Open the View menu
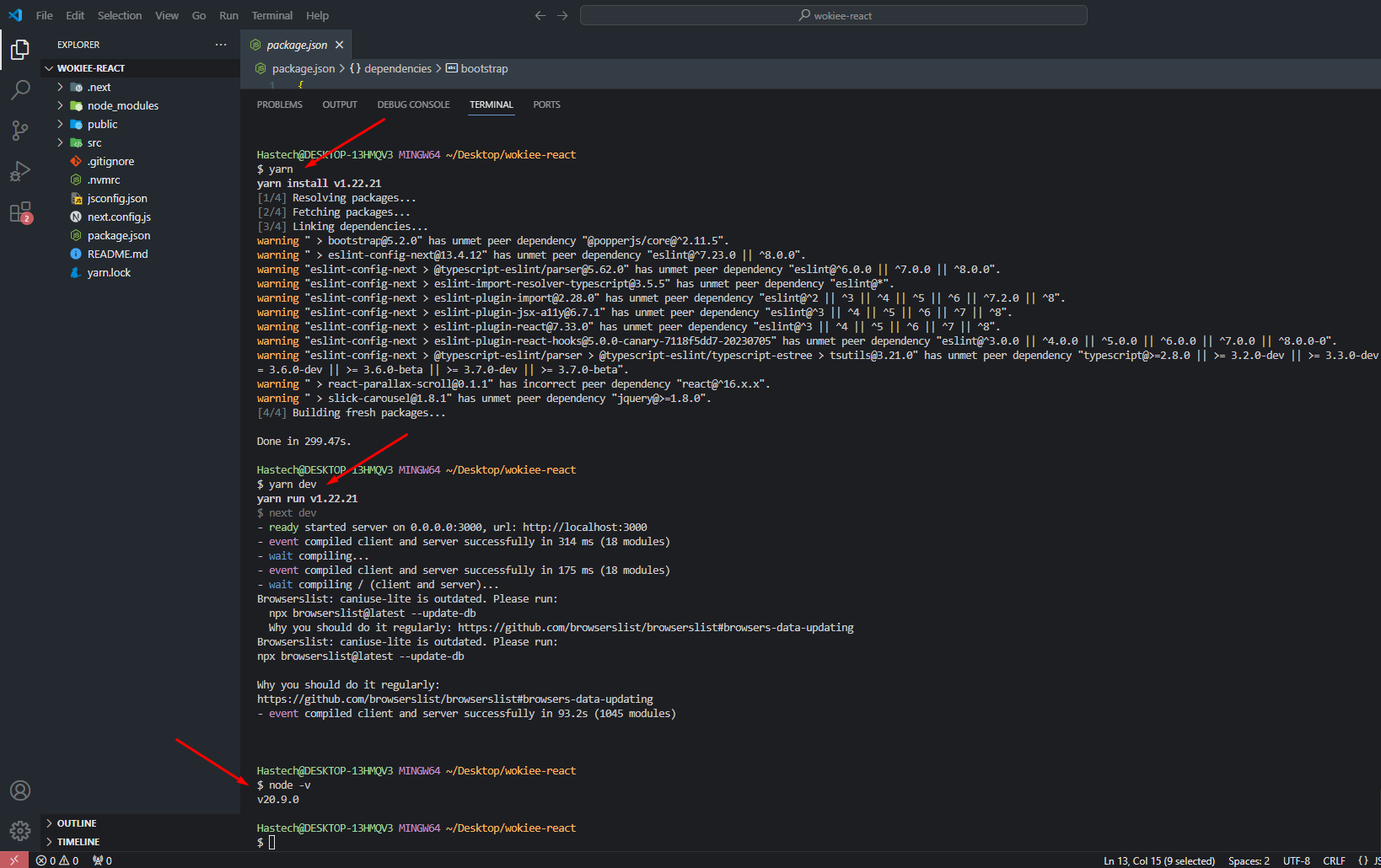 (167, 15)
